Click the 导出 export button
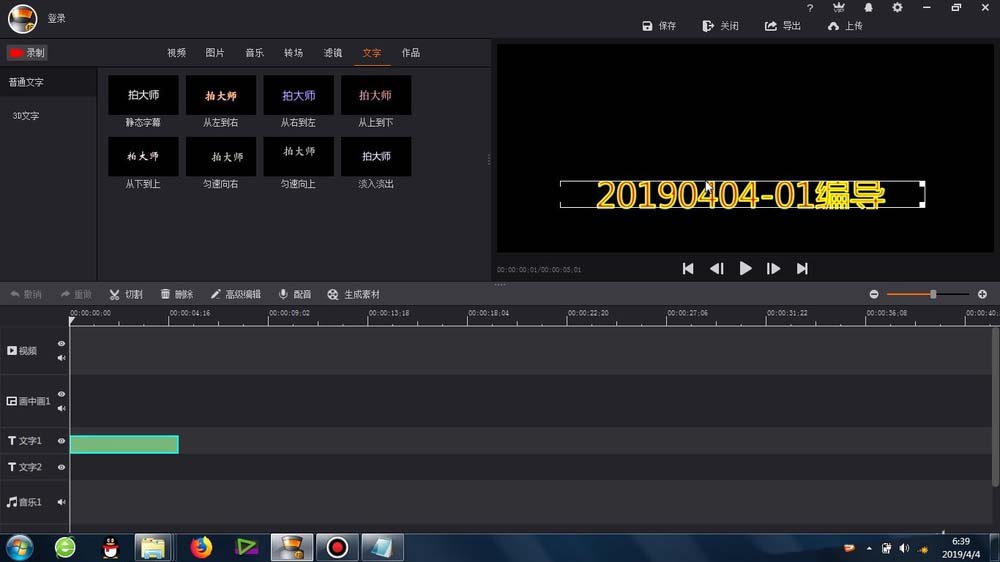This screenshot has width=1000, height=562. pos(782,26)
